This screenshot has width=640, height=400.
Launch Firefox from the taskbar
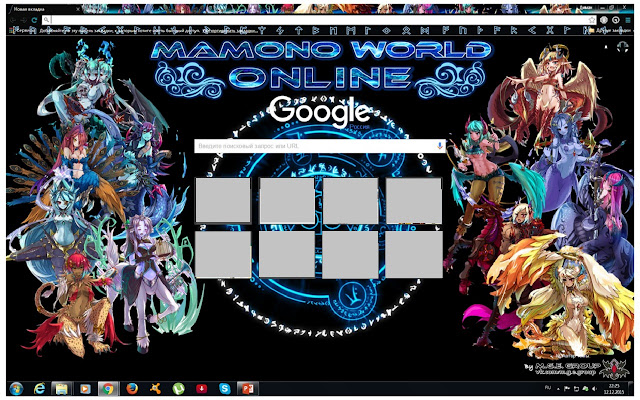click(132, 389)
